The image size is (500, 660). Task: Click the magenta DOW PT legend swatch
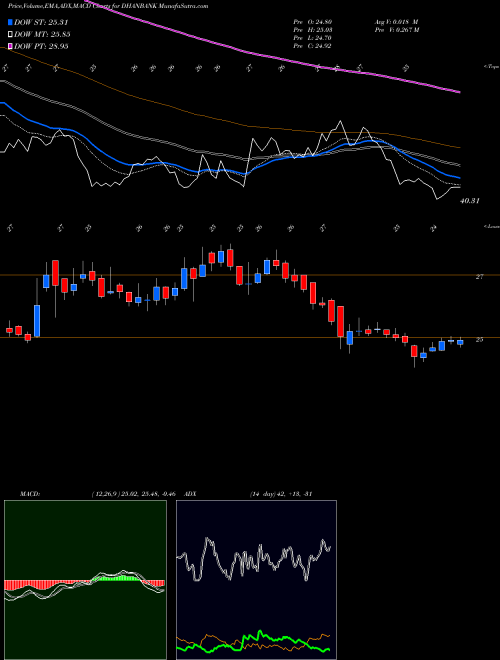click(11, 46)
